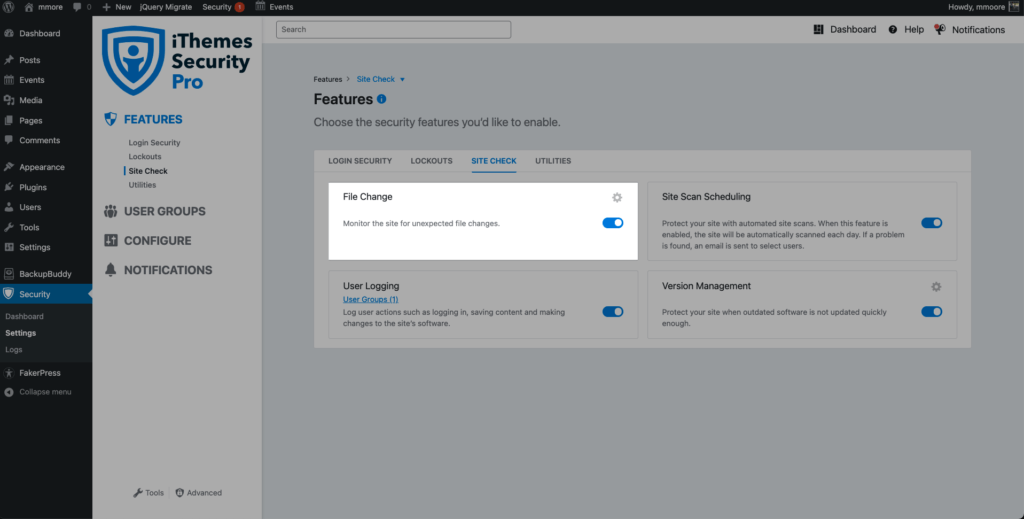
Task: Open the comments bubble in admin bar
Action: pyautogui.click(x=82, y=7)
